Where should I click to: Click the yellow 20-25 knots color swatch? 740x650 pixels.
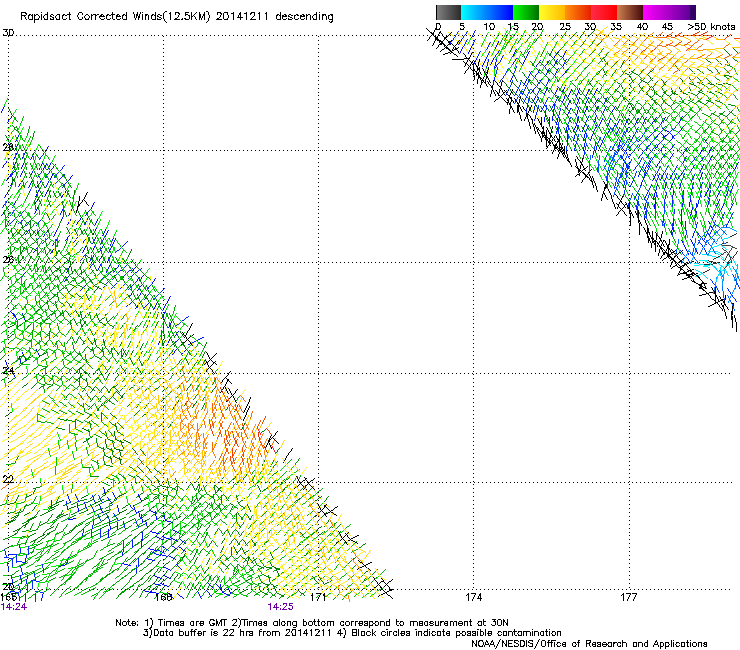(x=552, y=12)
